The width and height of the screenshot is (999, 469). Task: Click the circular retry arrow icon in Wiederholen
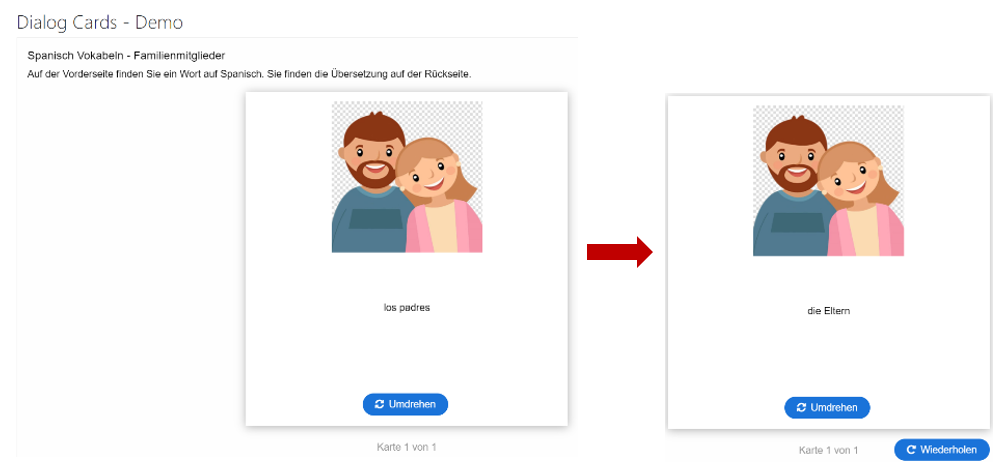coord(911,450)
